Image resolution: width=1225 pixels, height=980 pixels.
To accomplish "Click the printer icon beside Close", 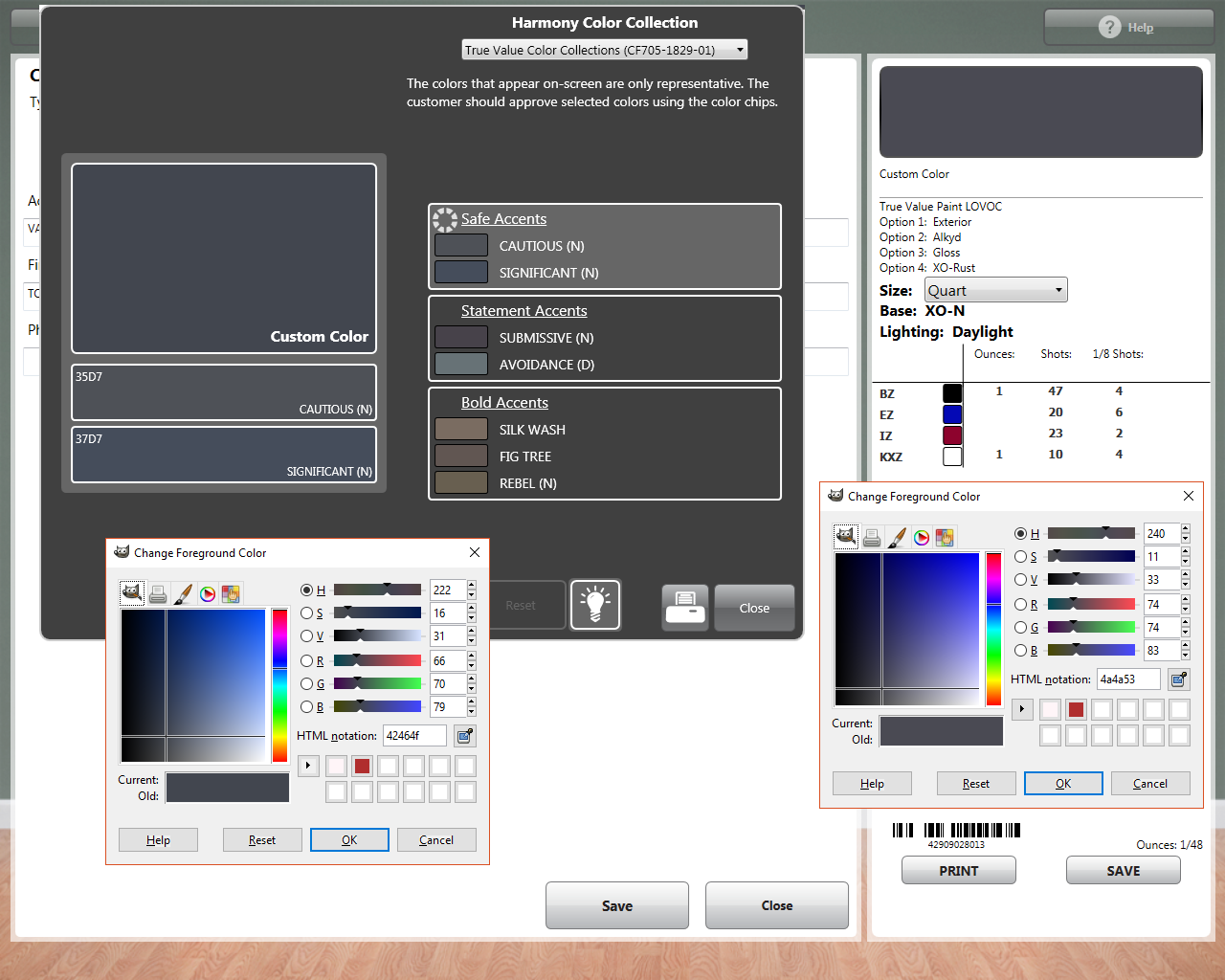I will click(x=685, y=608).
